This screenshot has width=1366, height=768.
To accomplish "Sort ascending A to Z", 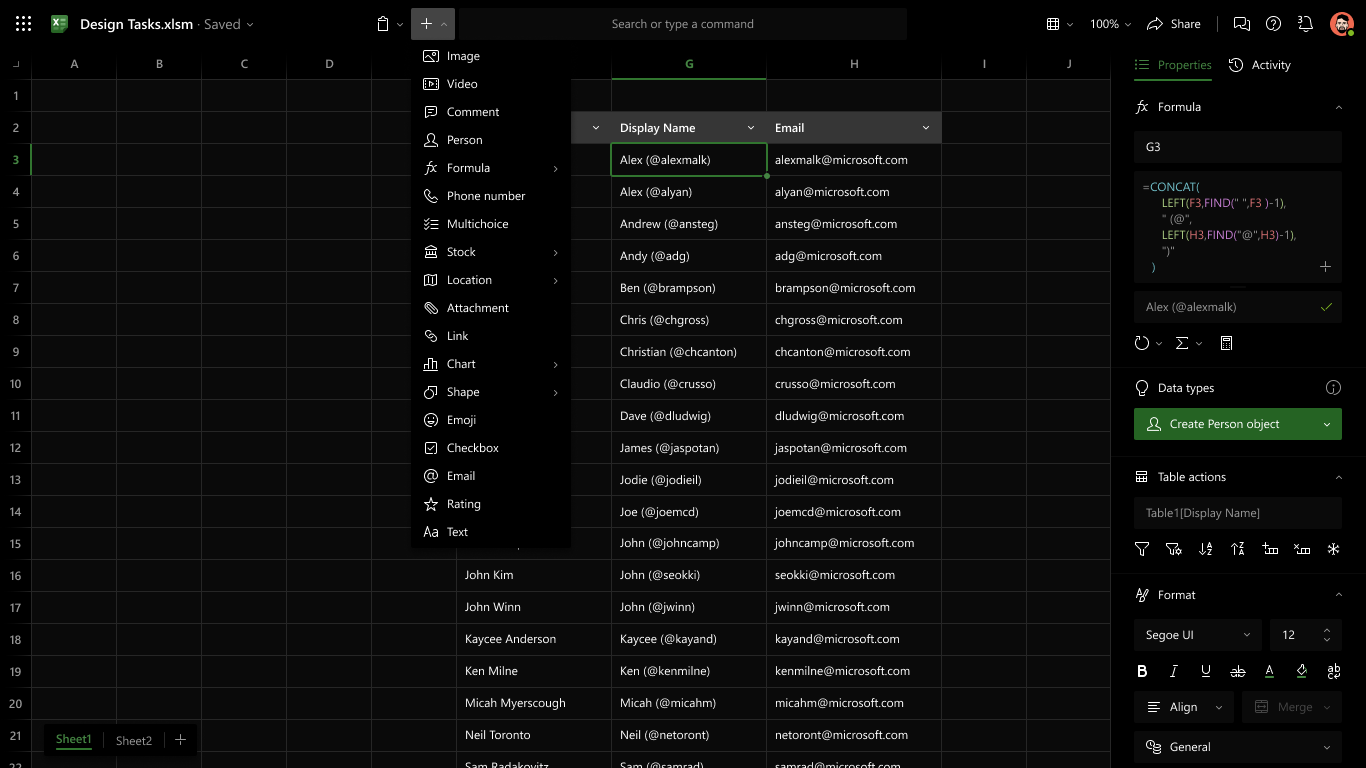I will (1206, 549).
